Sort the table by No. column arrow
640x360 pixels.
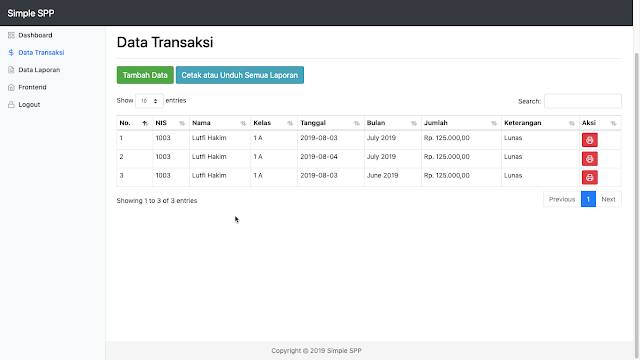(x=145, y=123)
